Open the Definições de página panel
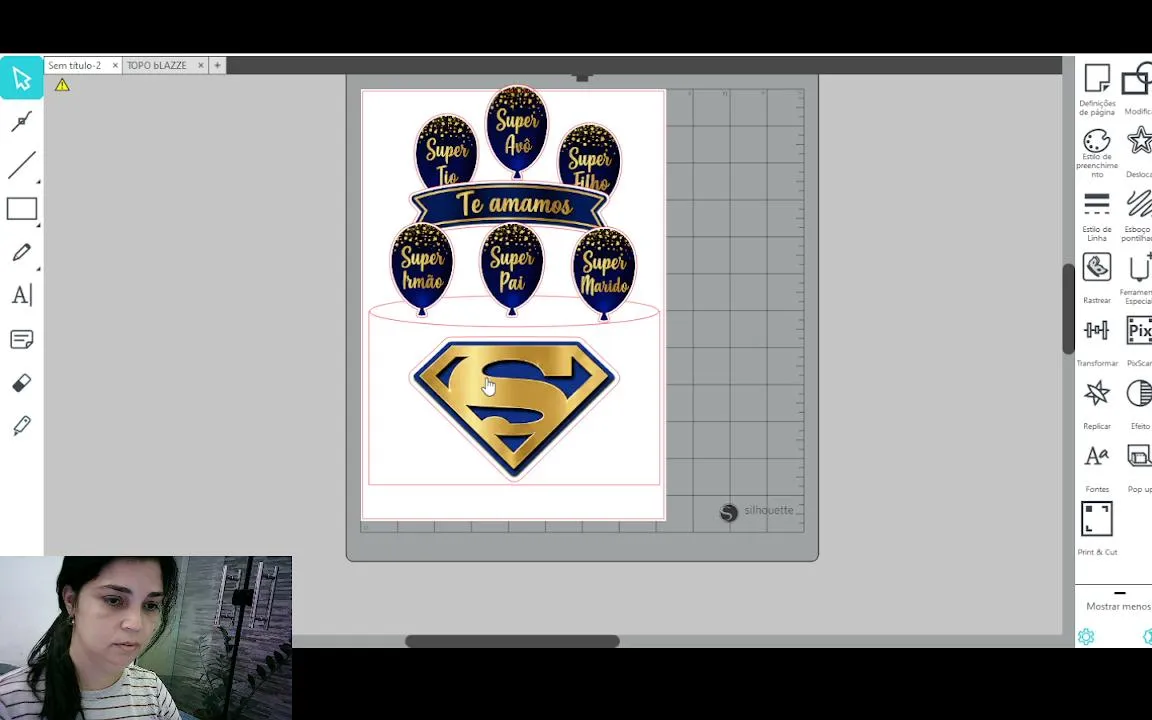 point(1097,90)
